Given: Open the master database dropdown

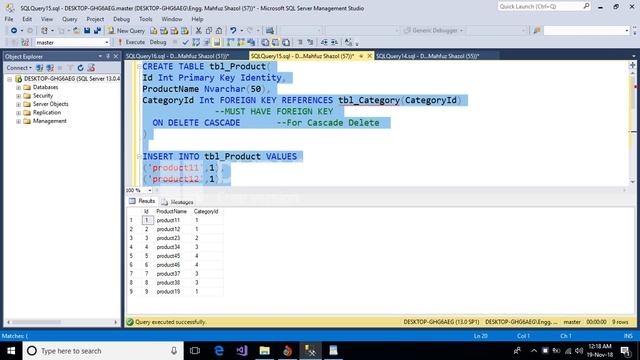Looking at the screenshot, I should click(107, 42).
